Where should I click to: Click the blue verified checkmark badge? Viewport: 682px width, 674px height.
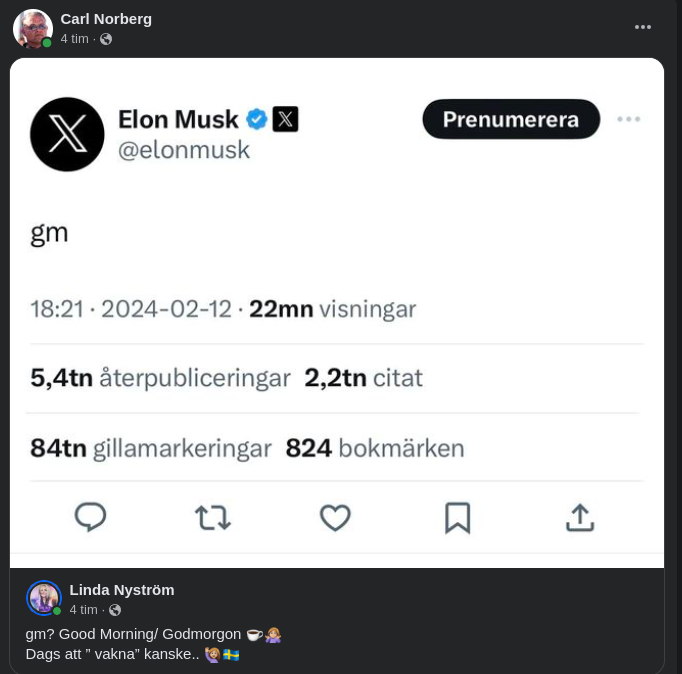[x=257, y=119]
